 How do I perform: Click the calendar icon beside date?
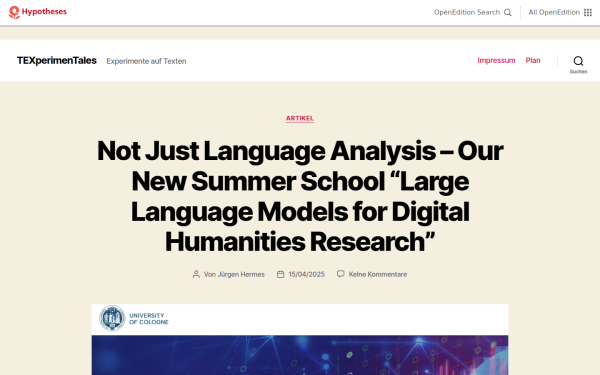pos(280,274)
